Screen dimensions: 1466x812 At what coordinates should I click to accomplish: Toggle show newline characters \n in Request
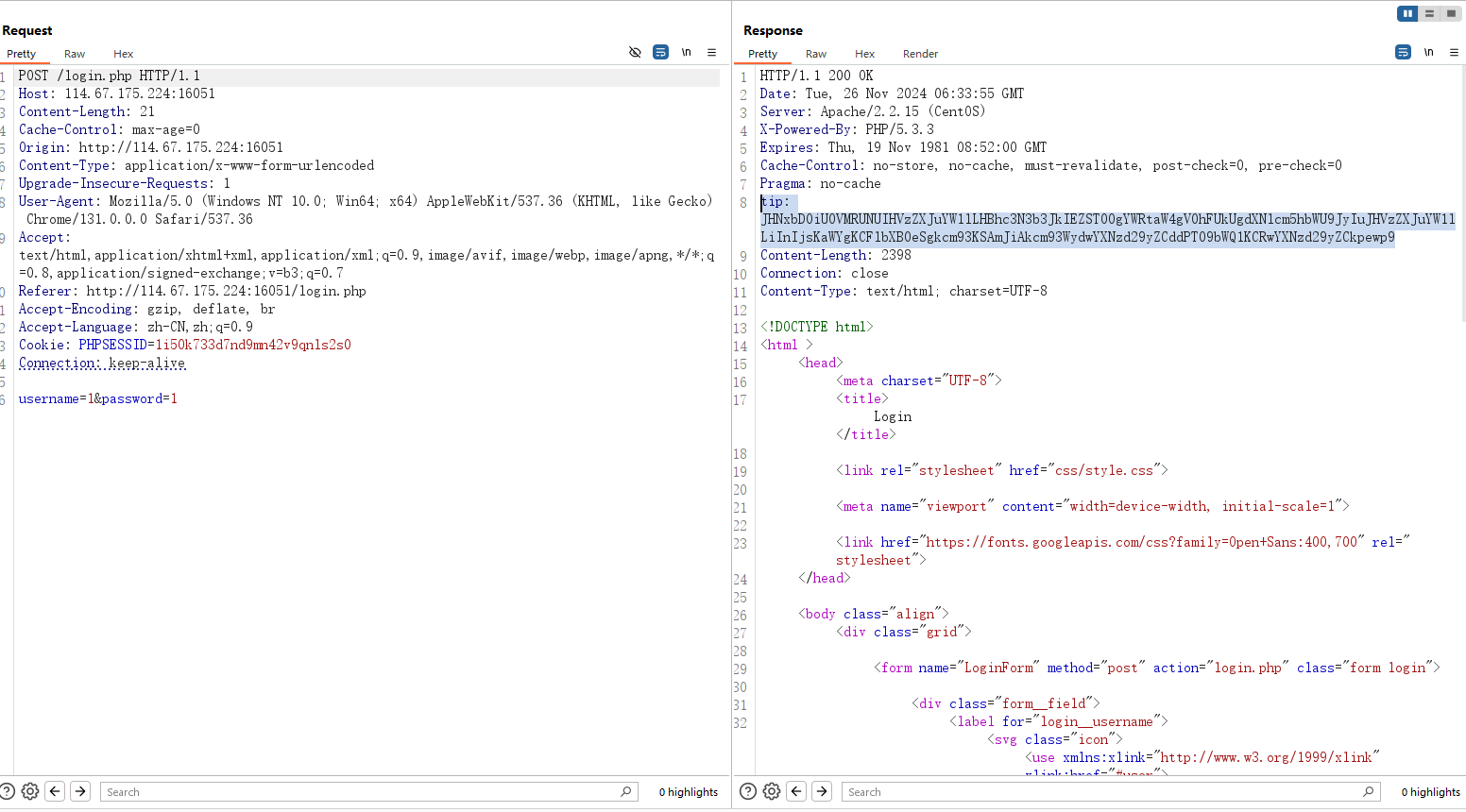pyautogui.click(x=687, y=53)
